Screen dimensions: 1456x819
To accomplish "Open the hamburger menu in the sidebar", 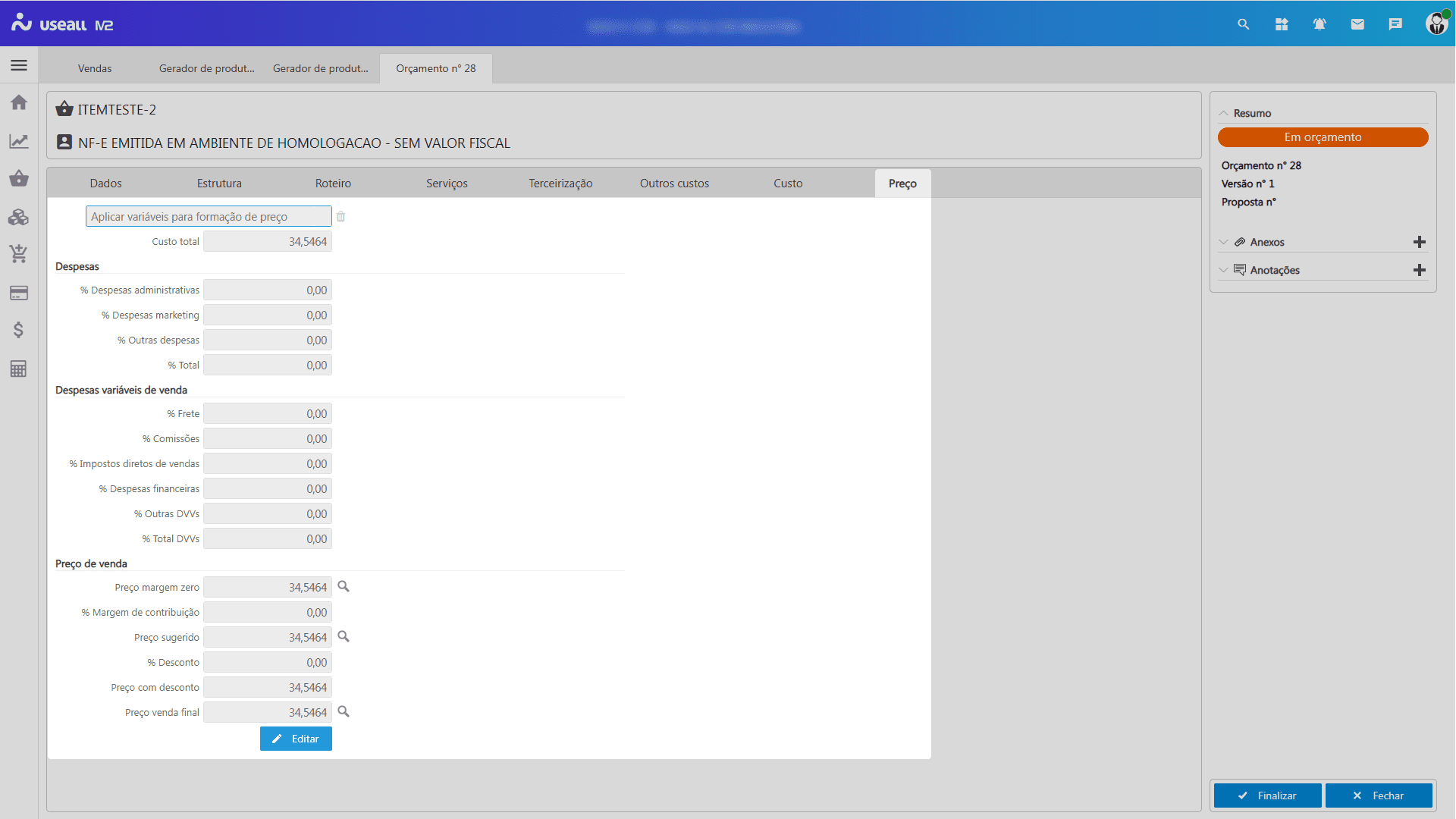I will pyautogui.click(x=19, y=66).
